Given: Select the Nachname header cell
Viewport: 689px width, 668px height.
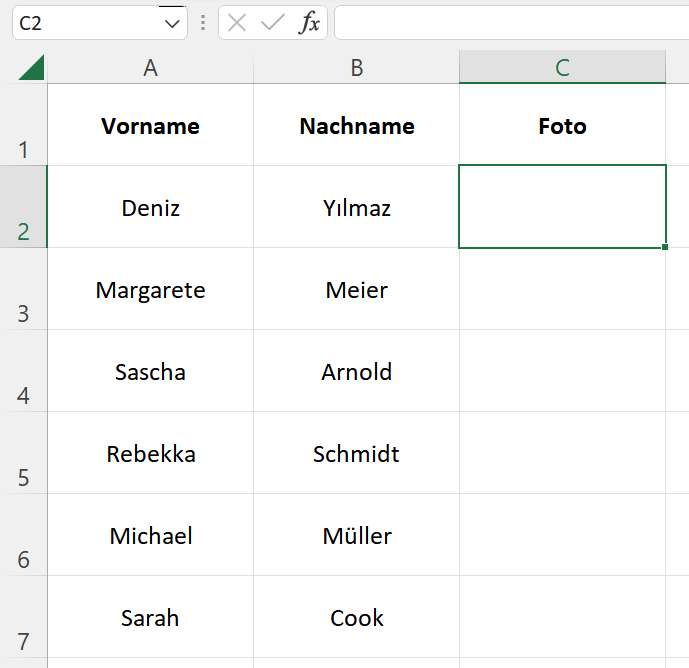Looking at the screenshot, I should (356, 125).
